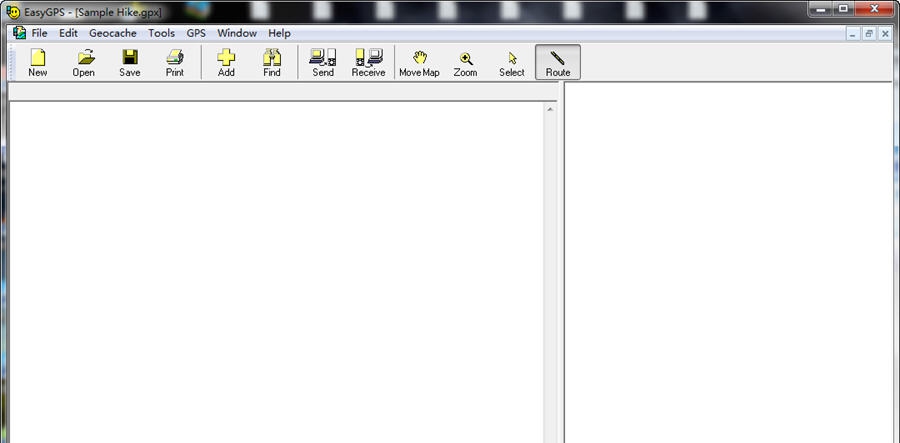Screen dimensions: 900x443
Task: Minimize the EasyGPS application window
Action: pyautogui.click(x=821, y=9)
